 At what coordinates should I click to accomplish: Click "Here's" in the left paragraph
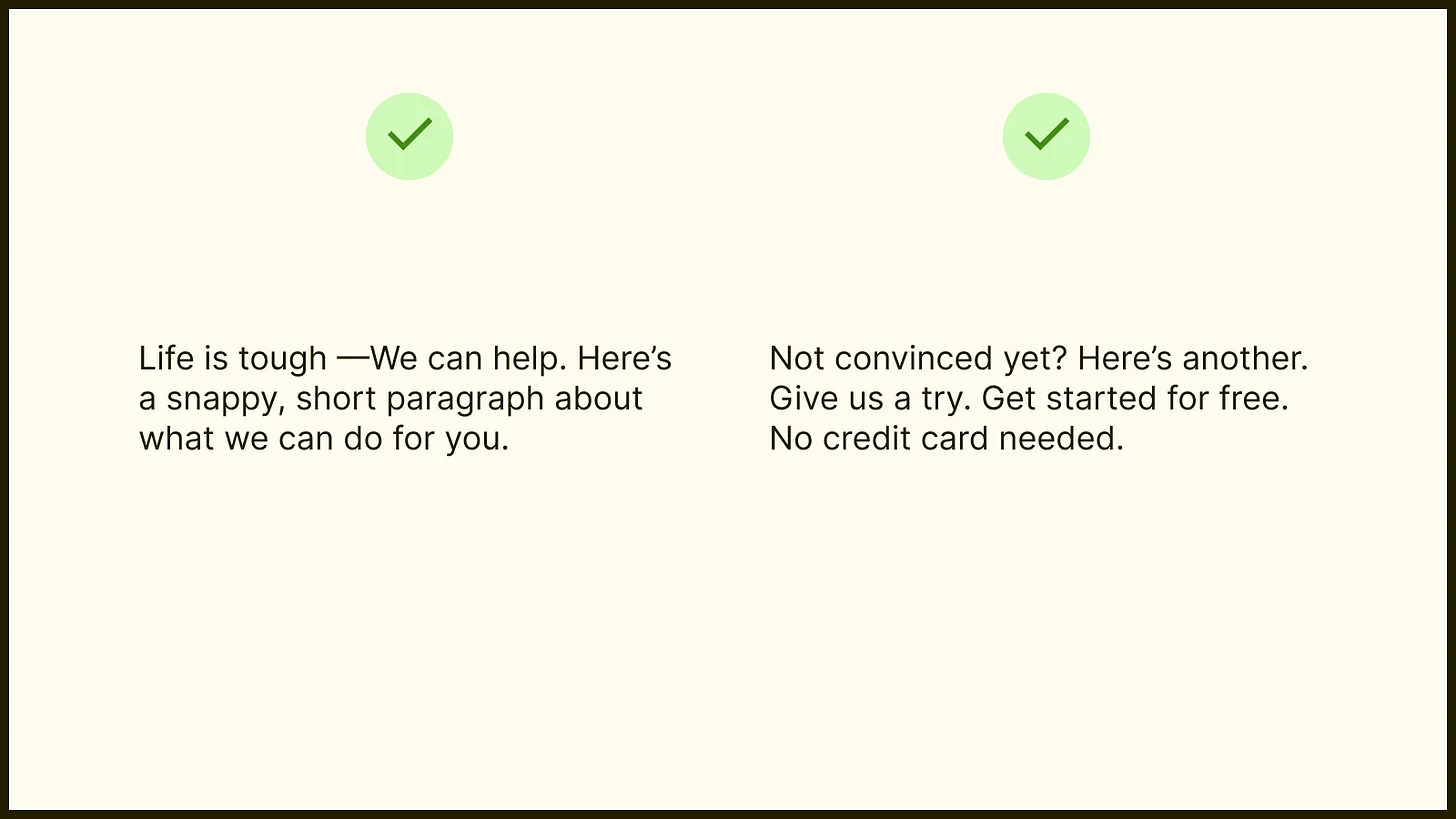tap(624, 358)
